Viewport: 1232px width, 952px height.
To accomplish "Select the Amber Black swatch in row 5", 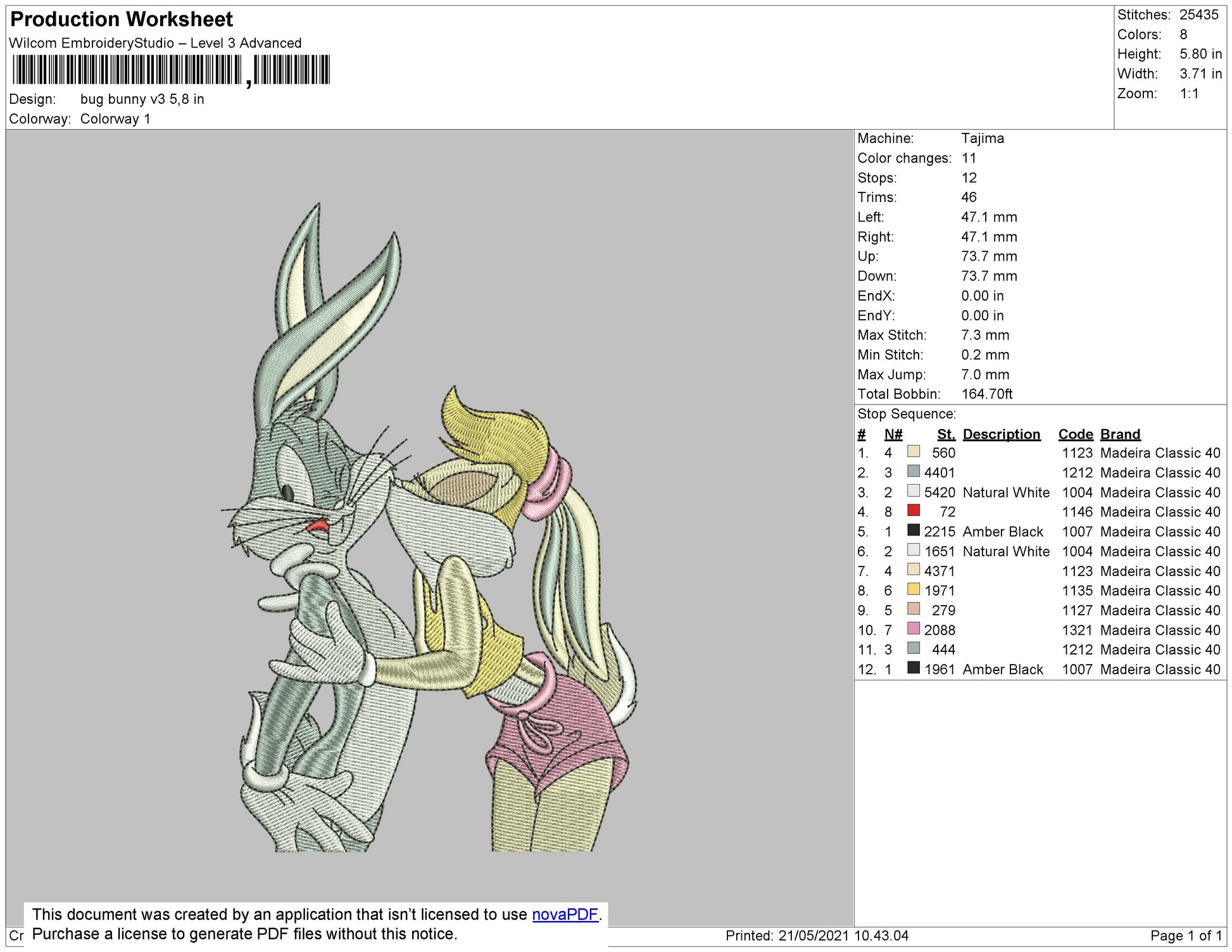I will (914, 530).
